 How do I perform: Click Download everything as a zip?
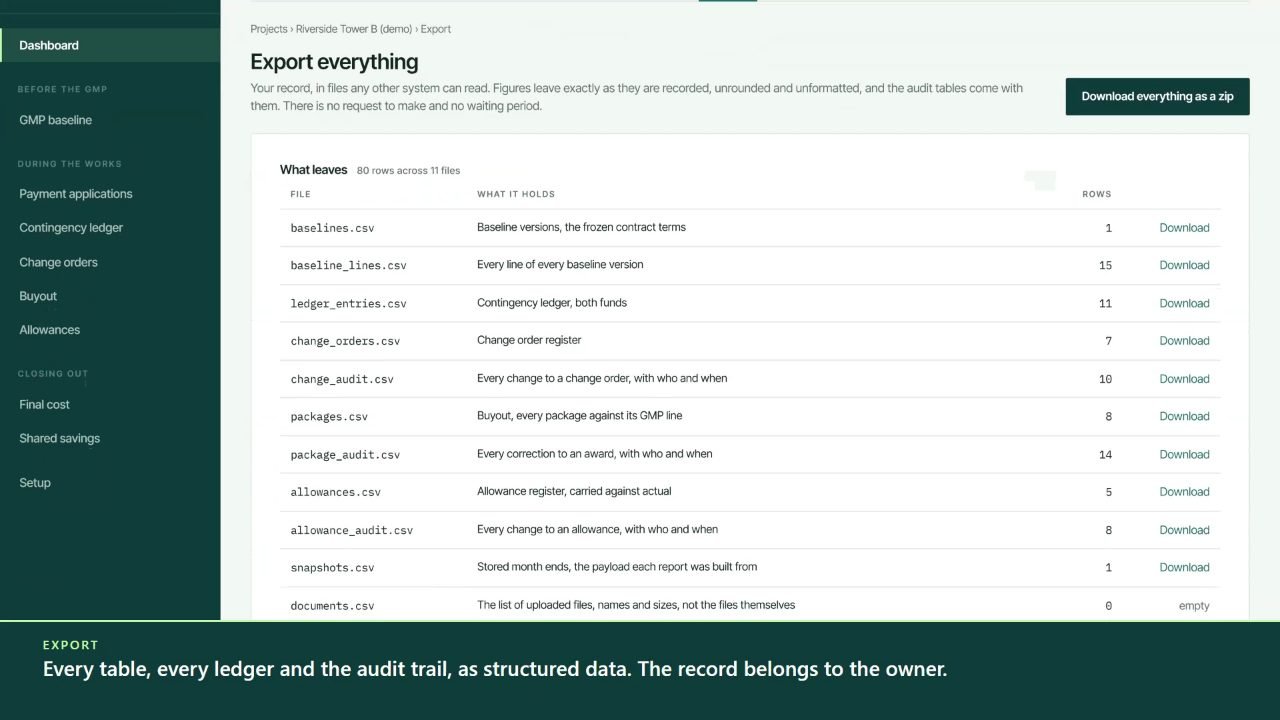coord(1157,96)
